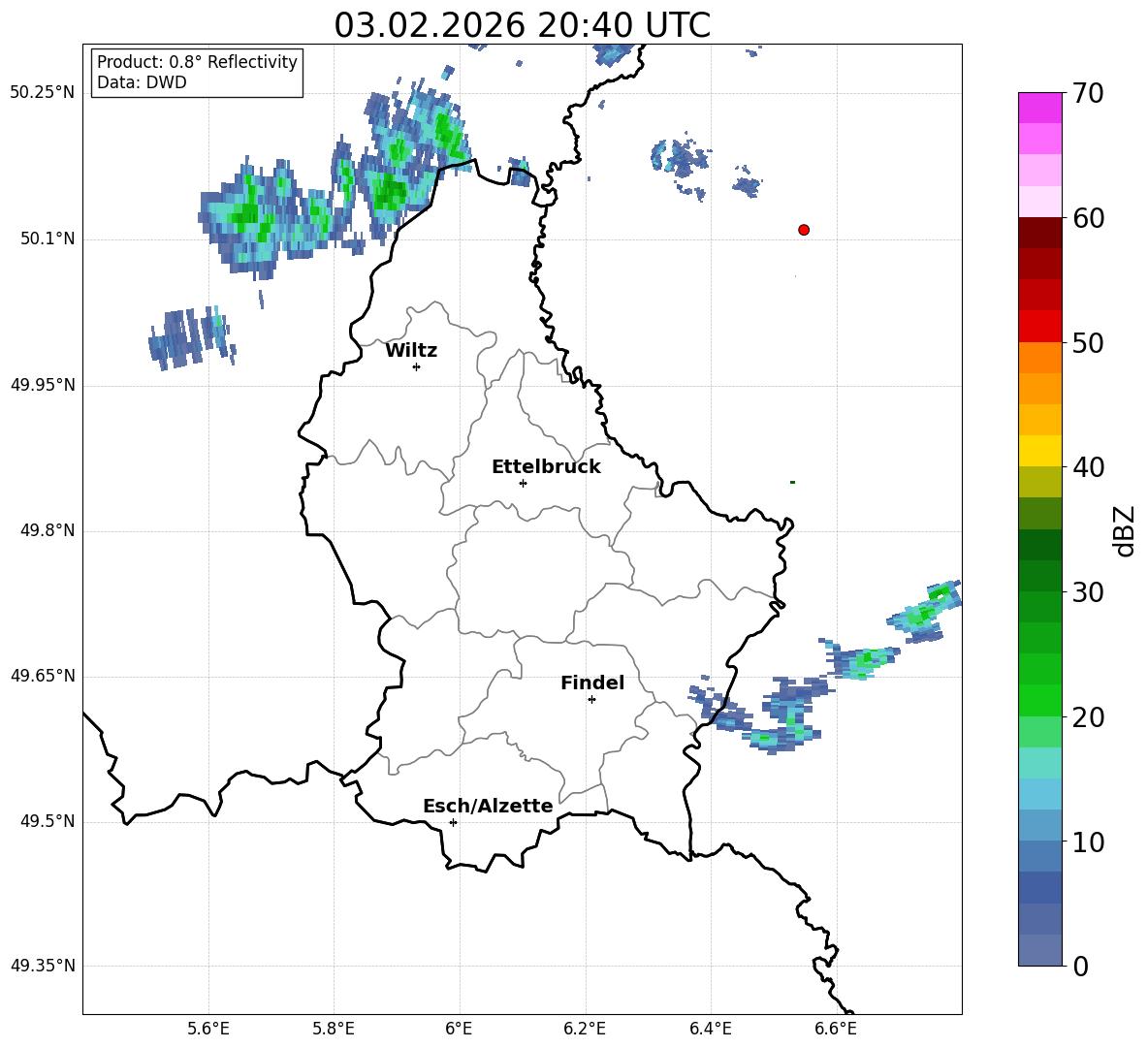The width and height of the screenshot is (1148, 1048).
Task: Click the longitude label 5.6°E
Action: point(208,1030)
